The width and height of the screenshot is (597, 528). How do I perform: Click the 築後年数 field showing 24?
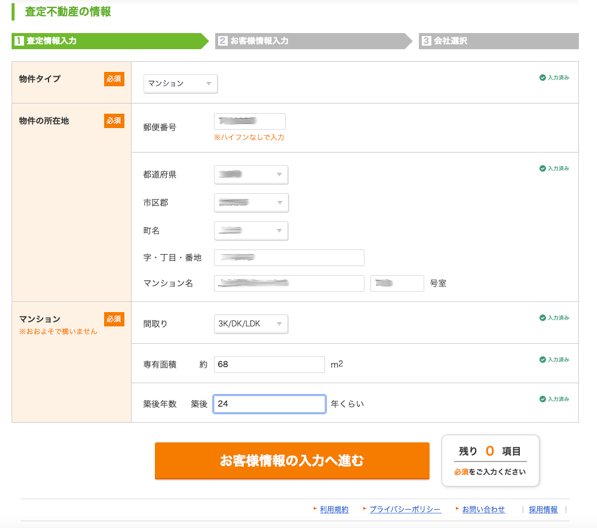click(x=269, y=404)
